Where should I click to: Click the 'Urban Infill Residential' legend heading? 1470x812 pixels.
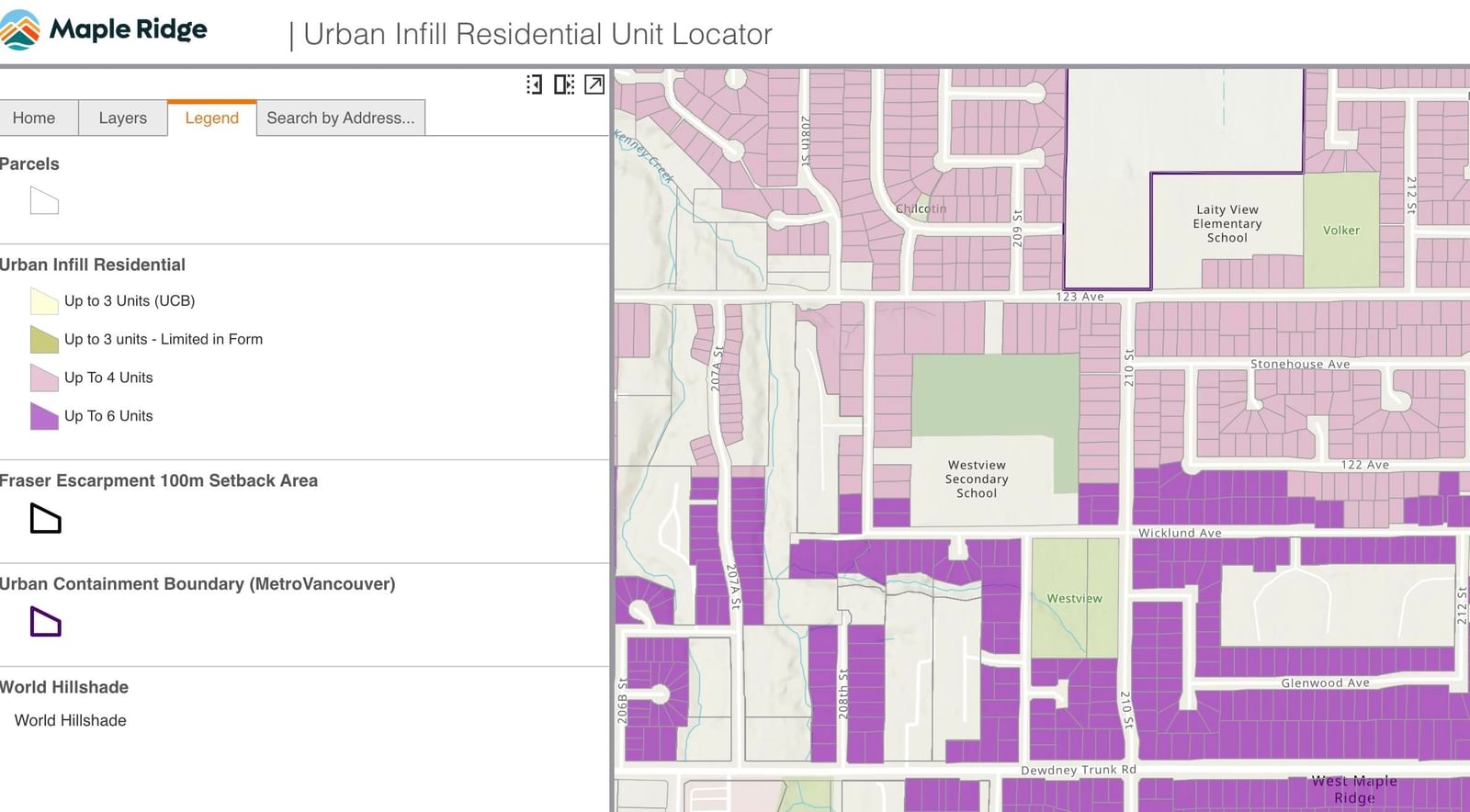tap(92, 265)
